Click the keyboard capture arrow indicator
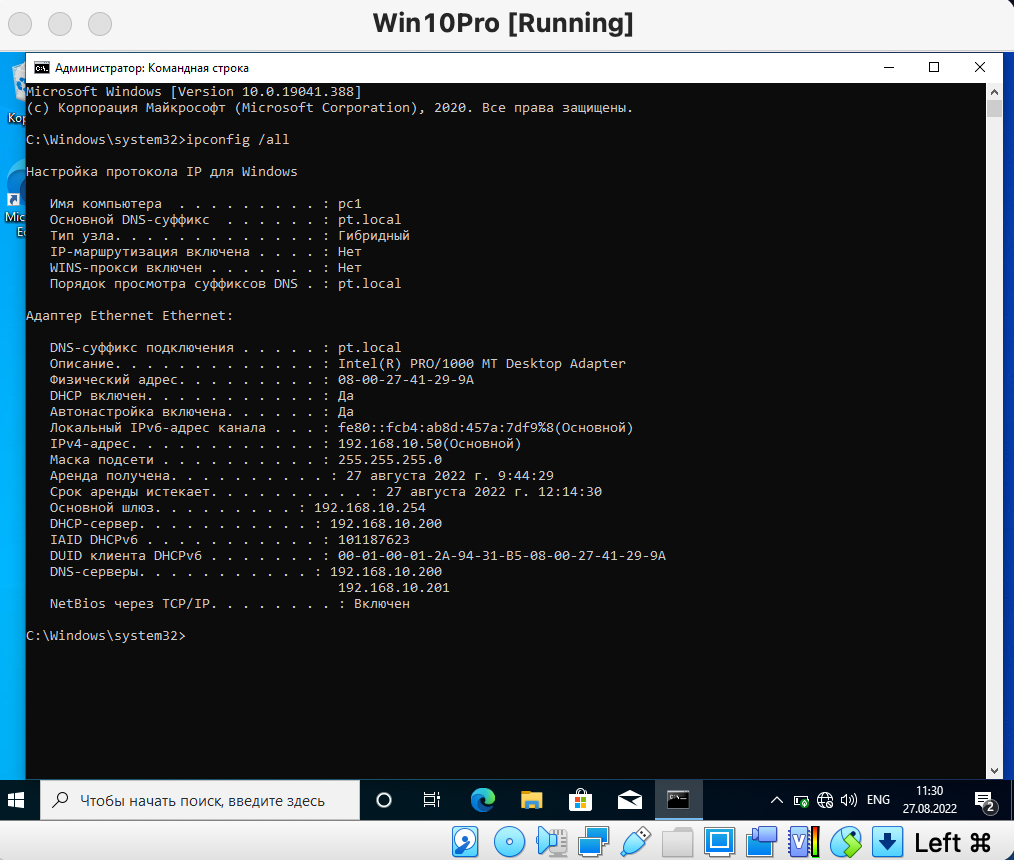The image size is (1014, 860). click(887, 842)
